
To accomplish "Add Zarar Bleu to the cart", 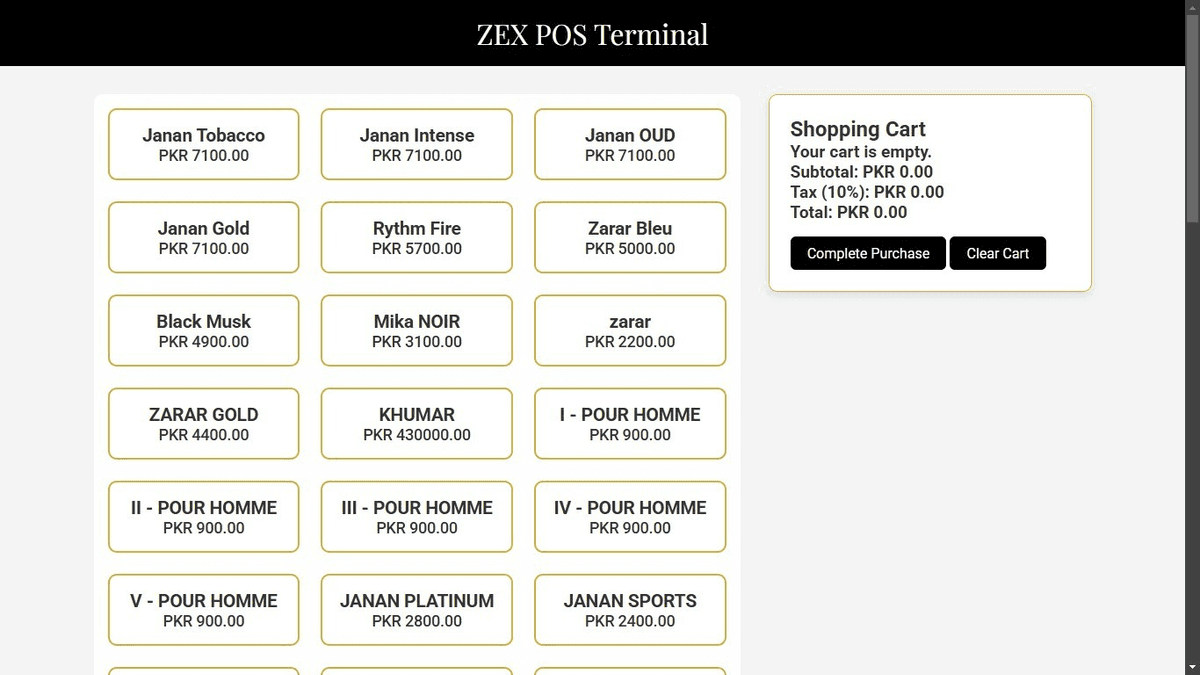I will [x=629, y=237].
